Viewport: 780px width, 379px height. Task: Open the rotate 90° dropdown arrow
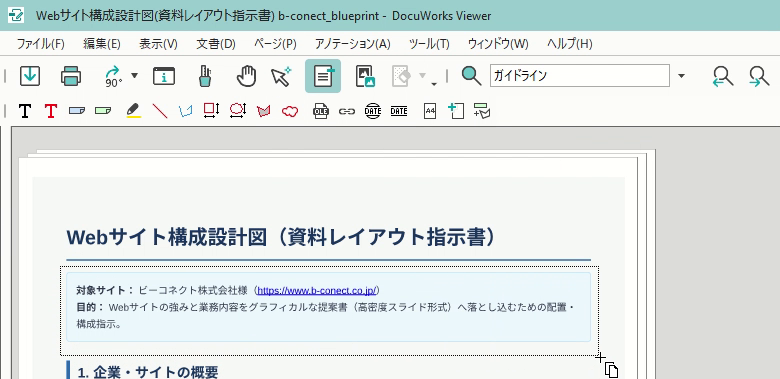coord(134,76)
